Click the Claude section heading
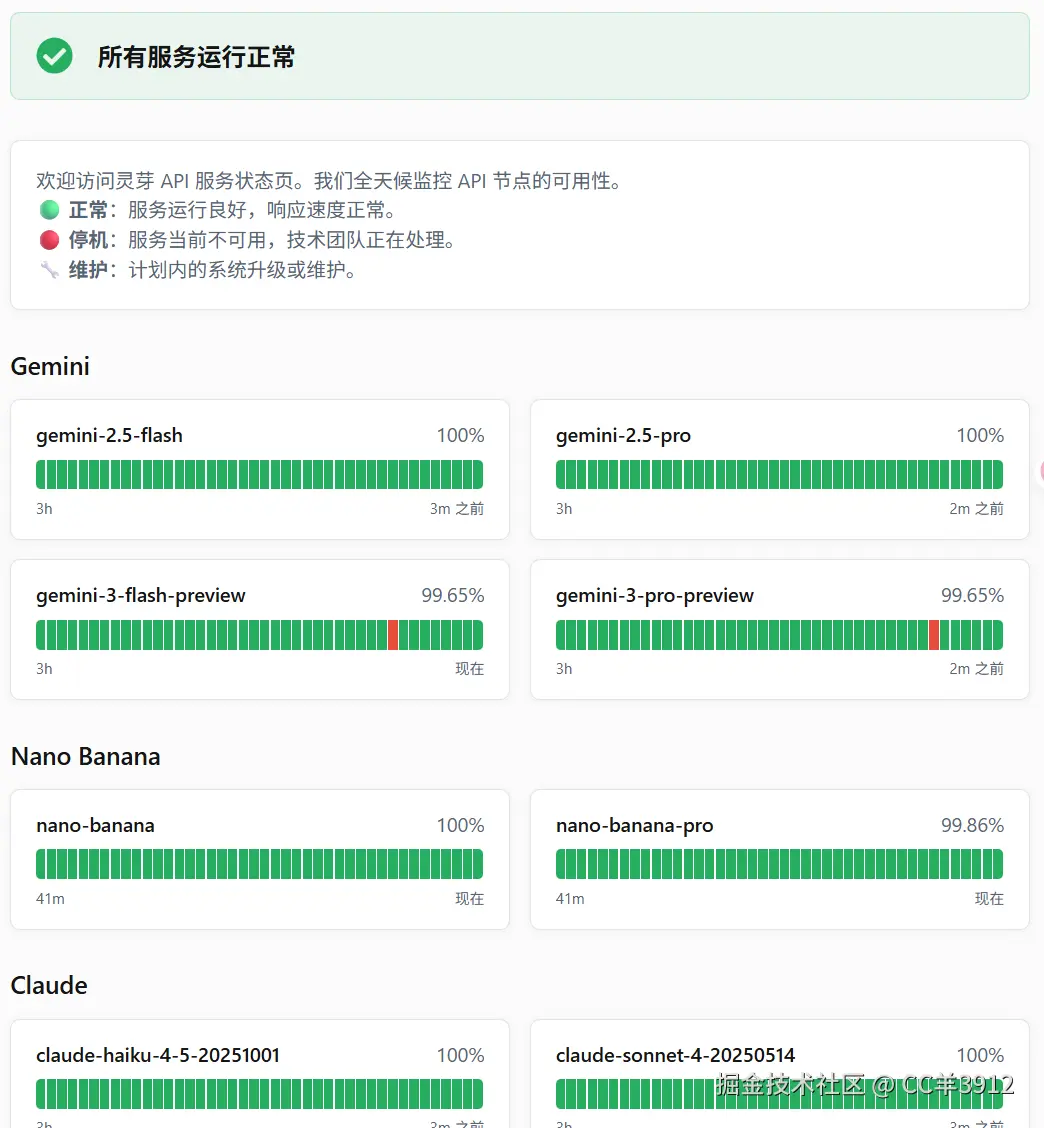1044x1128 pixels. click(x=49, y=986)
